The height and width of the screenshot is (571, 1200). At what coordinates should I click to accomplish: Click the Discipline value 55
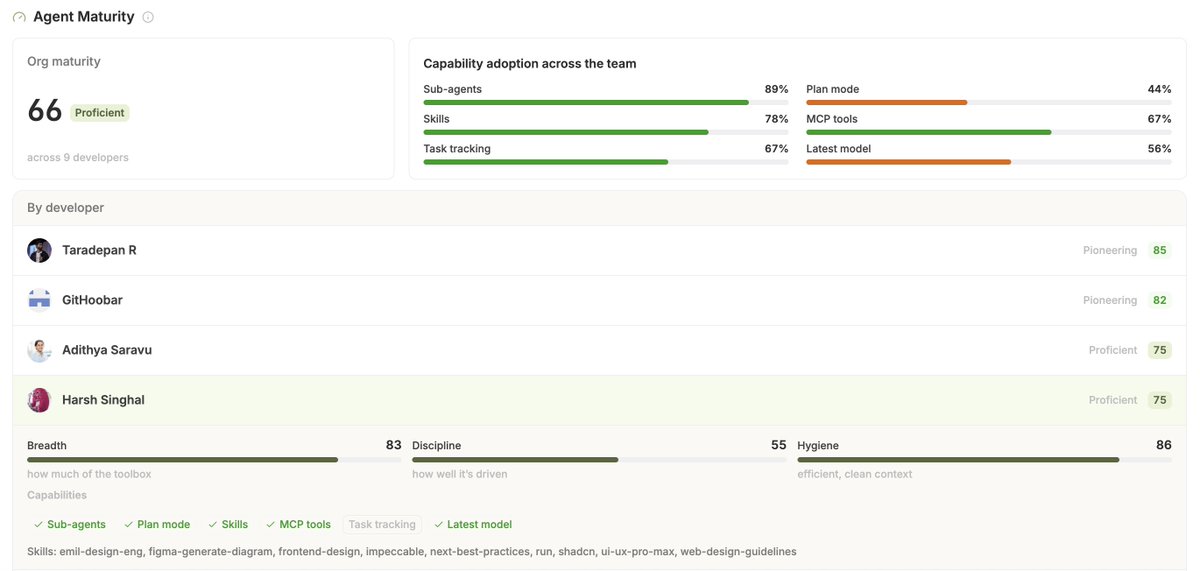[x=779, y=445]
